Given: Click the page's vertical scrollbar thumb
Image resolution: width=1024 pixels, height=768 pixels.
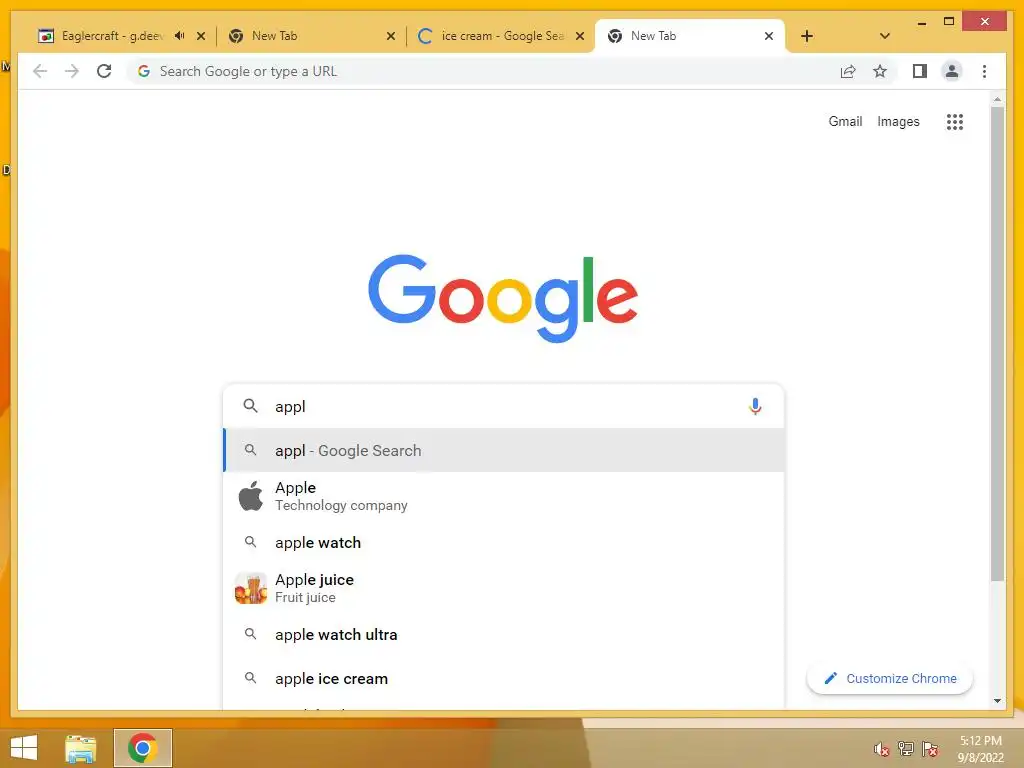Looking at the screenshot, I should coord(997,343).
